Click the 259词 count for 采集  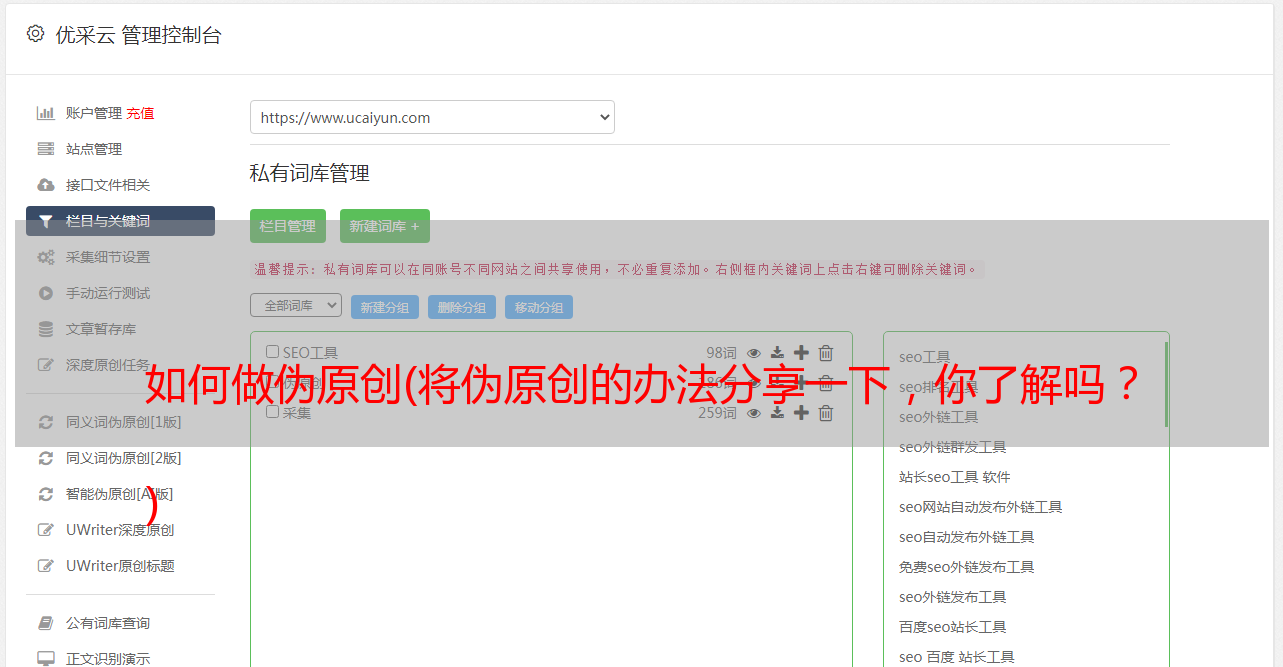coord(717,413)
